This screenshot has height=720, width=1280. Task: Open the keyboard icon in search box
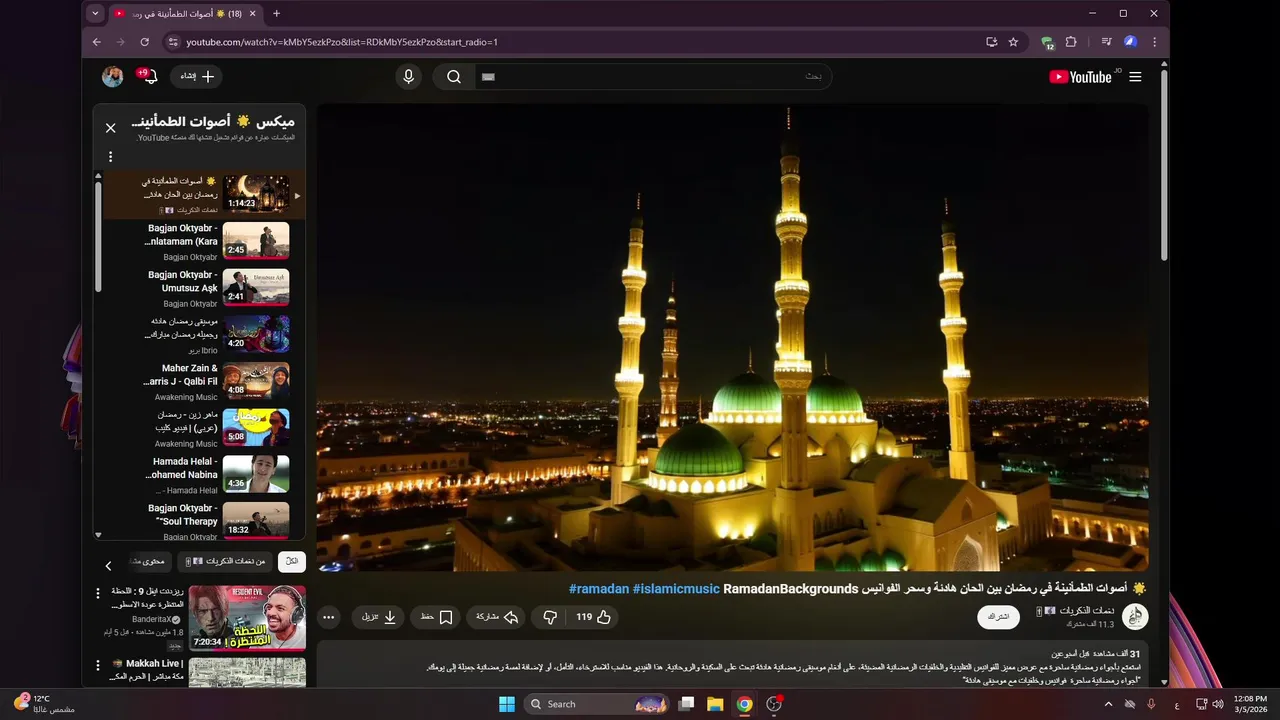coord(488,77)
